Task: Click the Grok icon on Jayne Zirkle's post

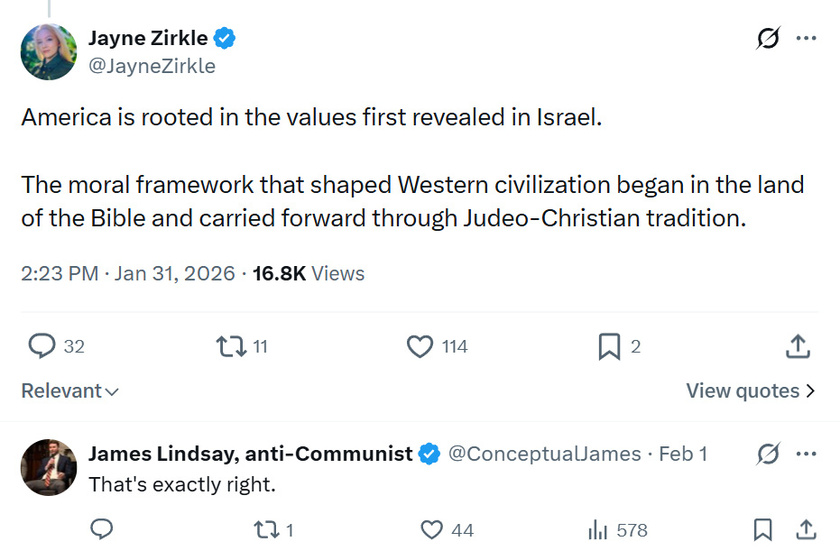Action: [x=768, y=39]
